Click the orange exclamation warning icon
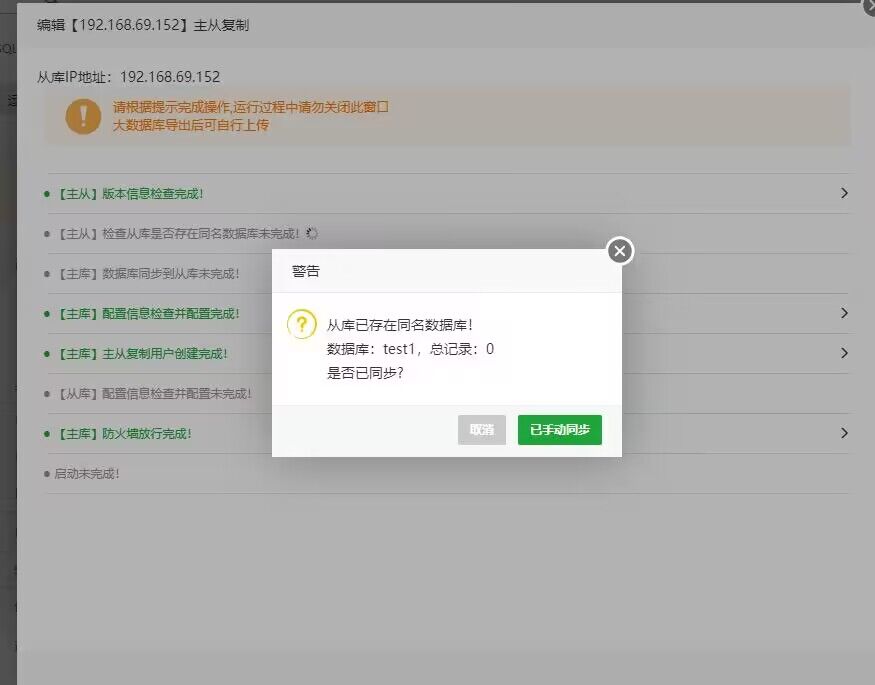 click(x=83, y=117)
